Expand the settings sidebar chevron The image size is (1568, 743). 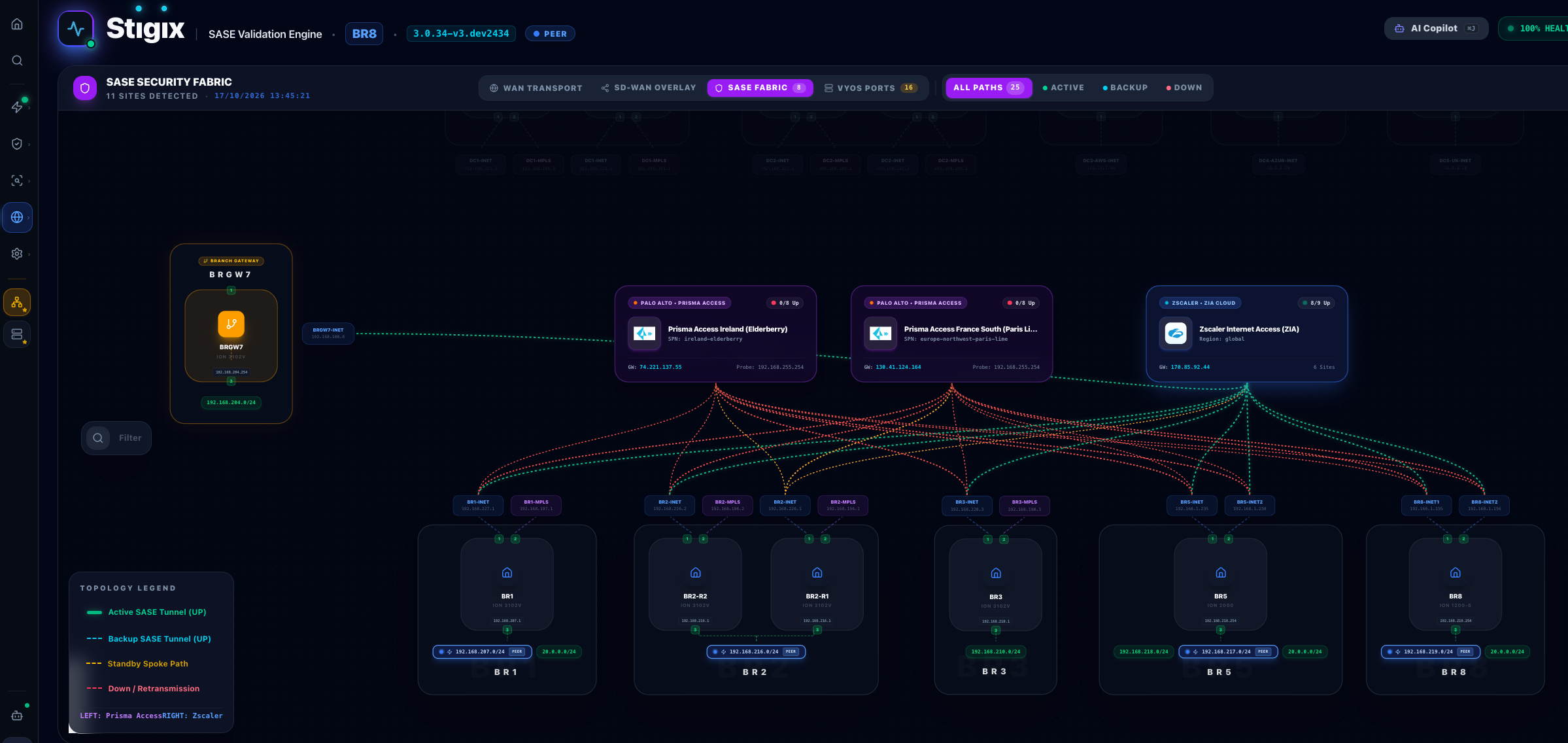click(x=29, y=254)
